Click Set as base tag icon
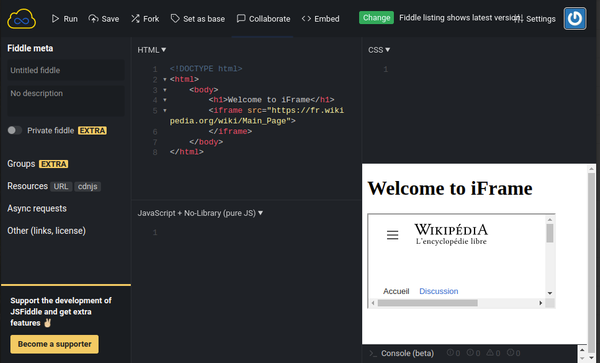Screen dimensions: 600x363 pos(175,18)
